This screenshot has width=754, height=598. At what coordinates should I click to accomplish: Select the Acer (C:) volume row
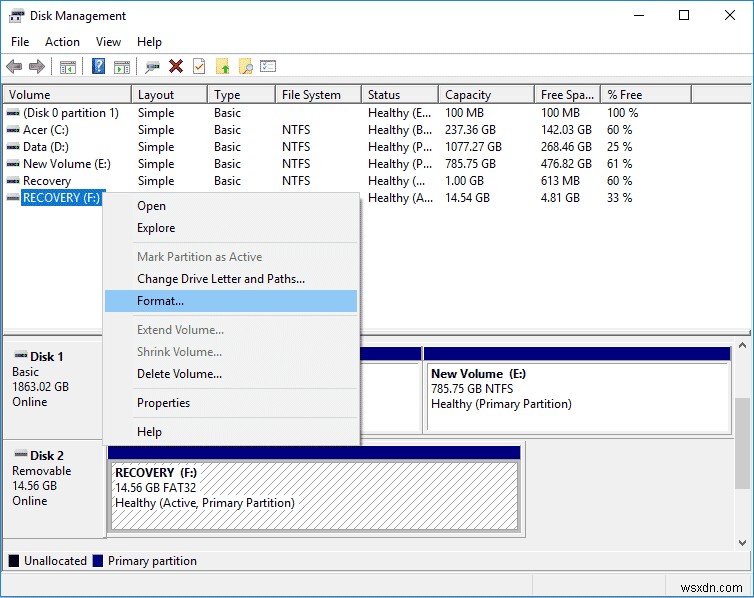48,130
